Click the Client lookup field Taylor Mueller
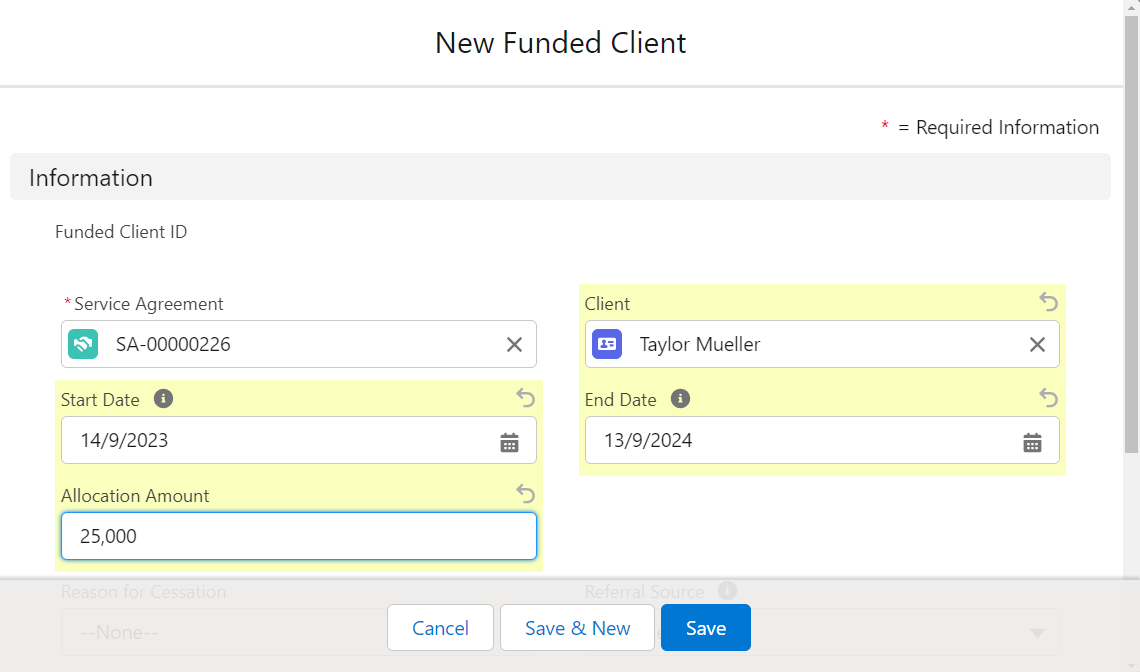Image resolution: width=1140 pixels, height=672 pixels. pyautogui.click(x=822, y=344)
